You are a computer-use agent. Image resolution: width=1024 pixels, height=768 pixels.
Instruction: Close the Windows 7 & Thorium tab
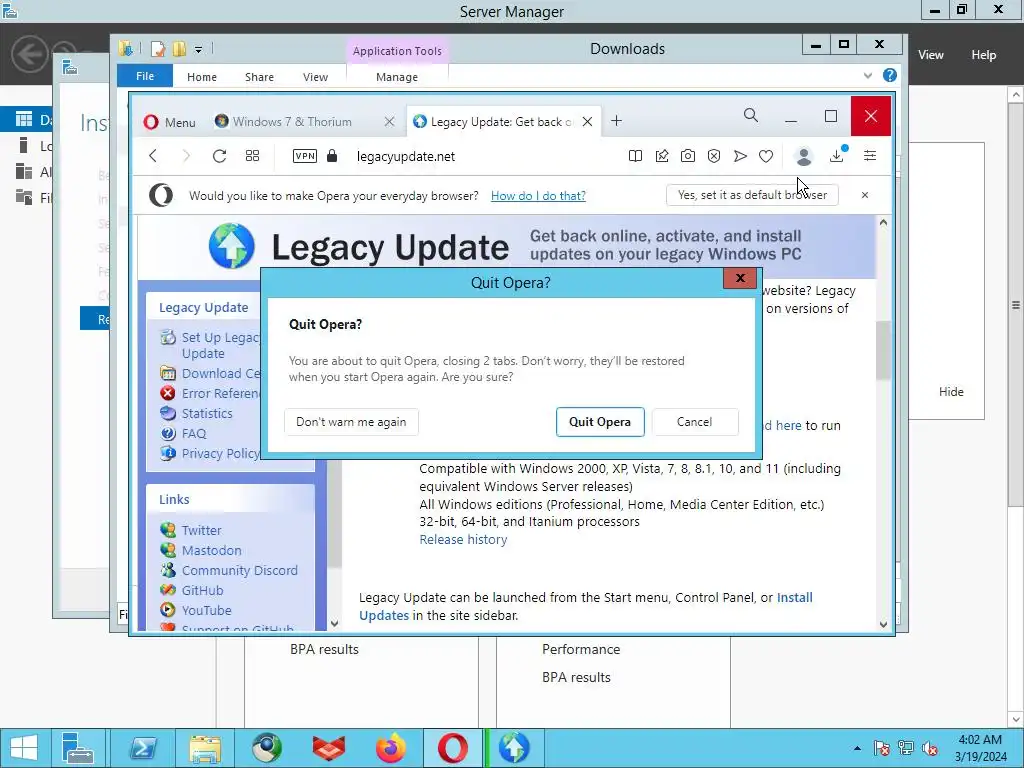(x=389, y=121)
